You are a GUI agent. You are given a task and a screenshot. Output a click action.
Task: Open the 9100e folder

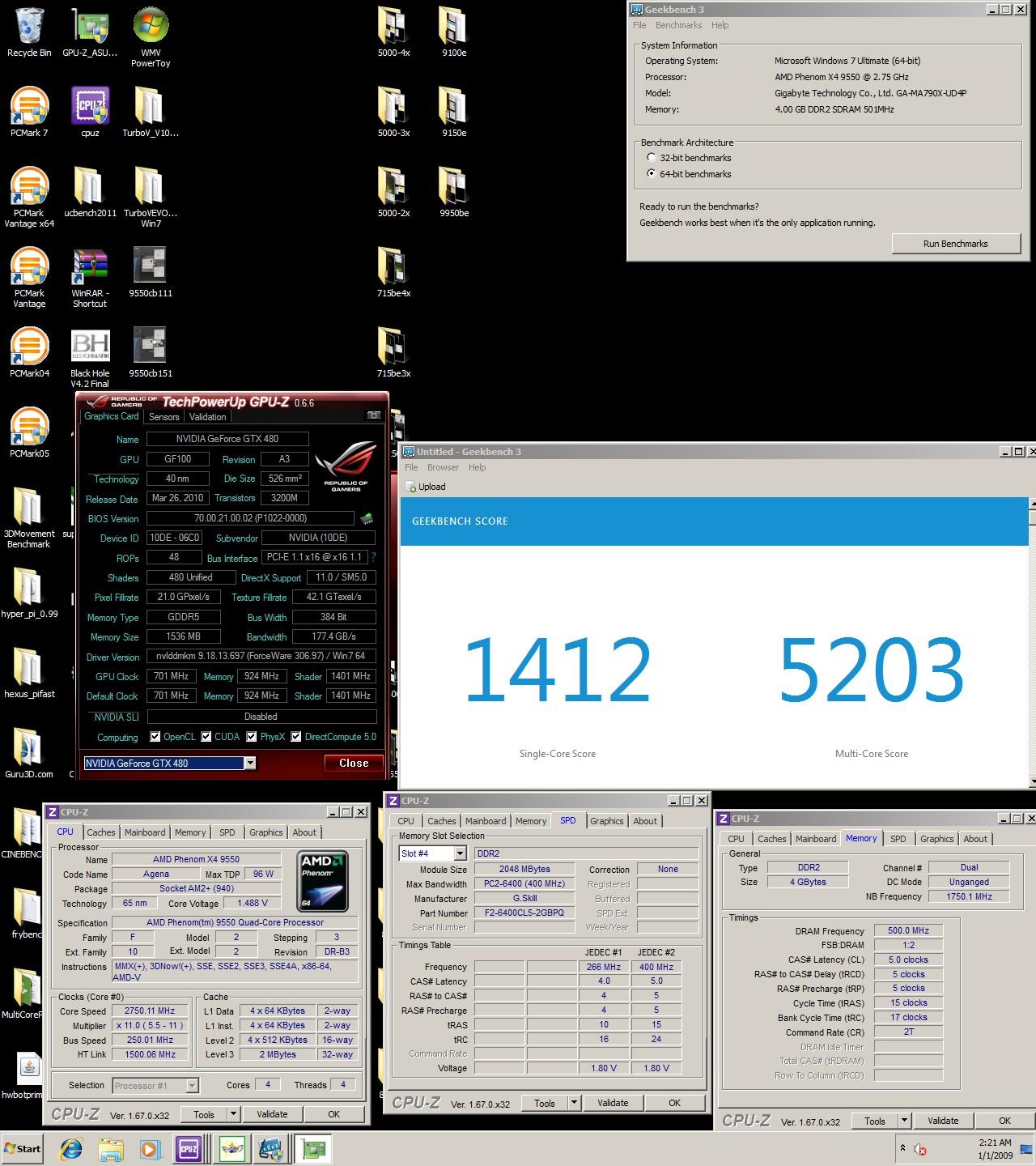[454, 32]
